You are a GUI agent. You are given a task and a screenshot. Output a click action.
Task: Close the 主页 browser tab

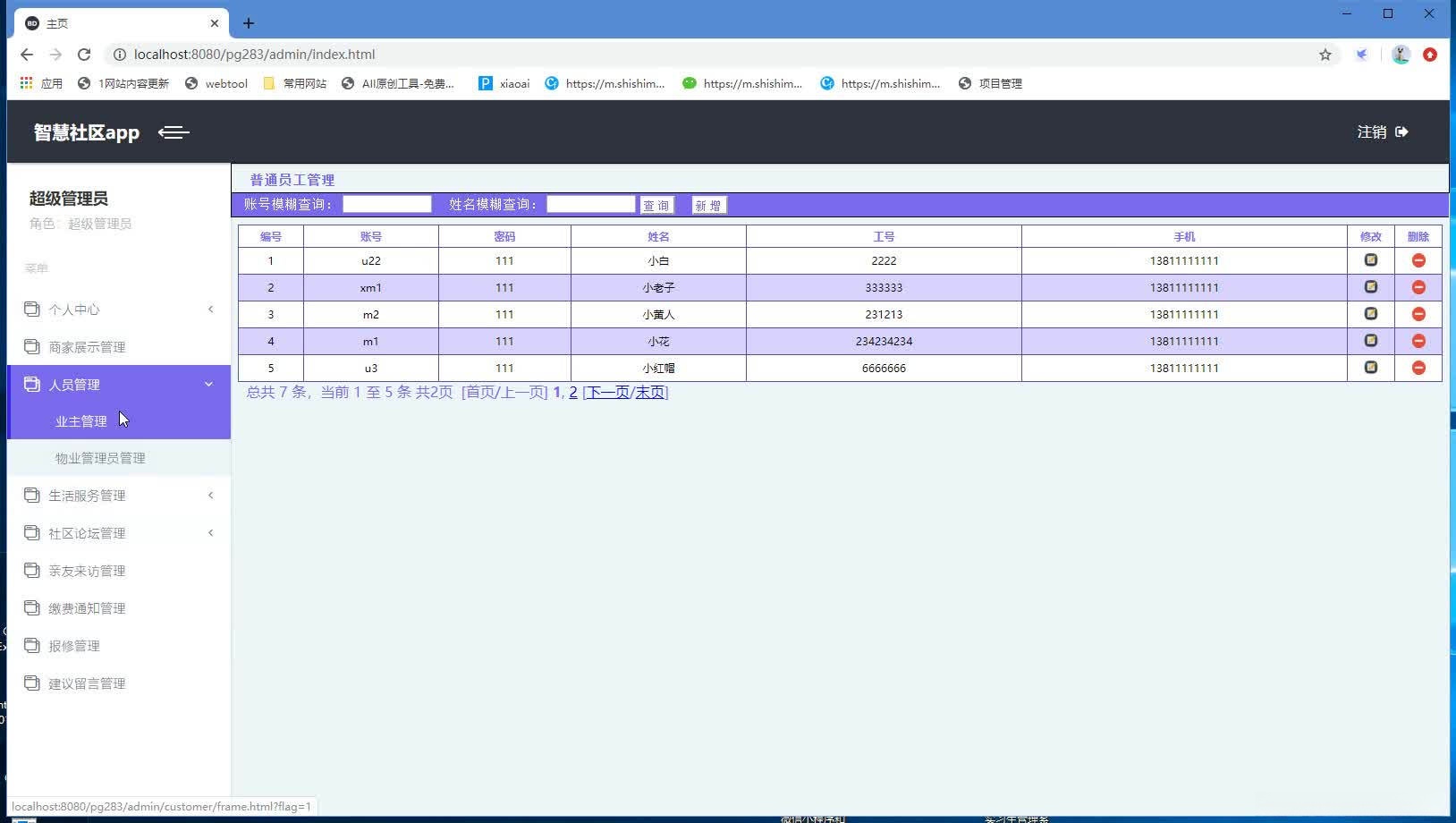coord(215,23)
